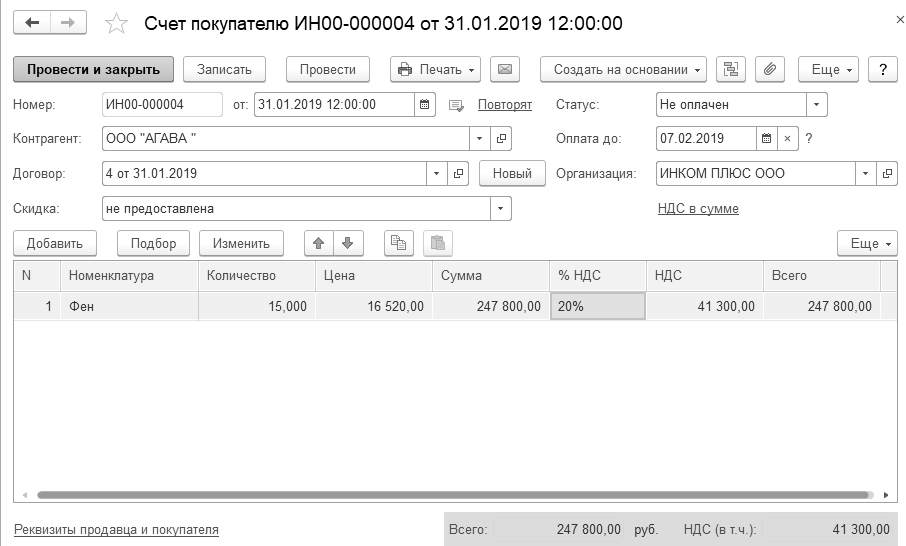Select price cell 16 520,00
The image size is (906, 546).
tap(374, 306)
